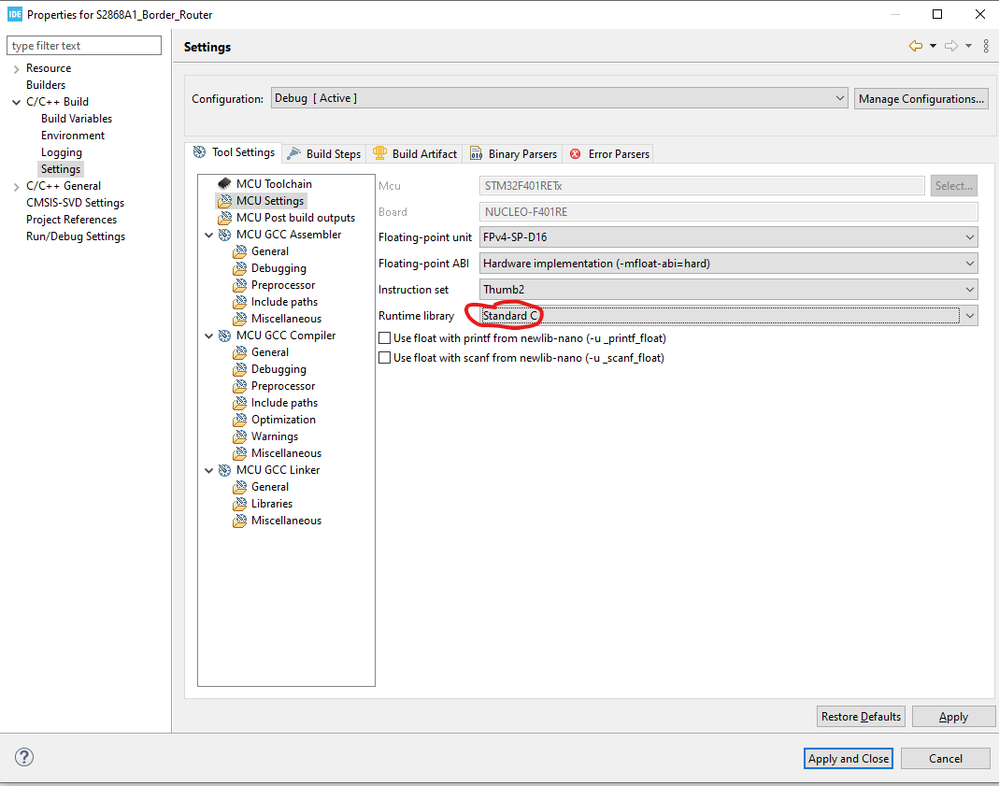999x786 pixels.
Task: Select Linker Miscellaneous tree item
Action: point(286,520)
